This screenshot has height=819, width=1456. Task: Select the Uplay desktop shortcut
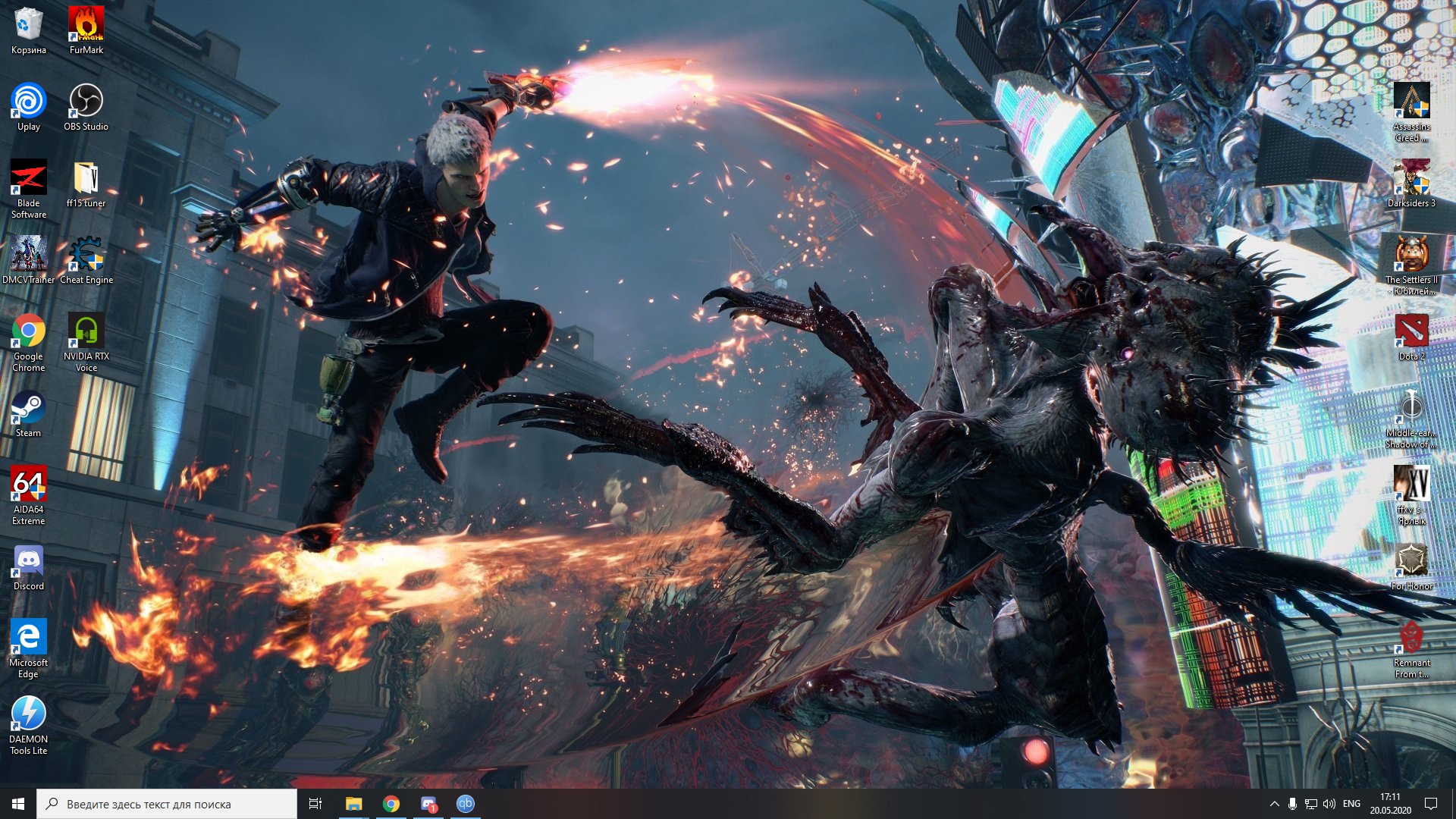coord(28,105)
